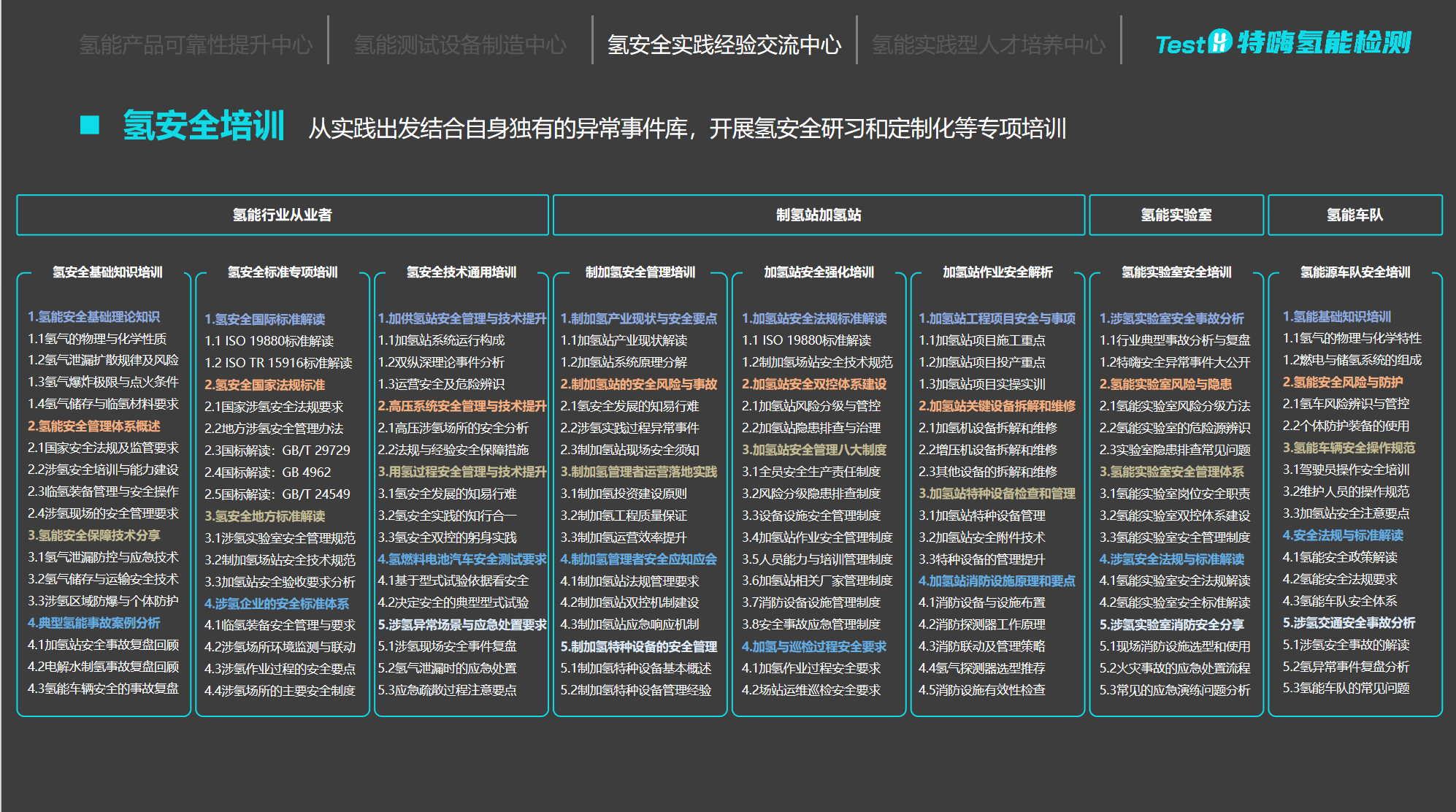Click the cyan square bullet beside 氢安全培训
The height and width of the screenshot is (812, 1456).
[90, 126]
